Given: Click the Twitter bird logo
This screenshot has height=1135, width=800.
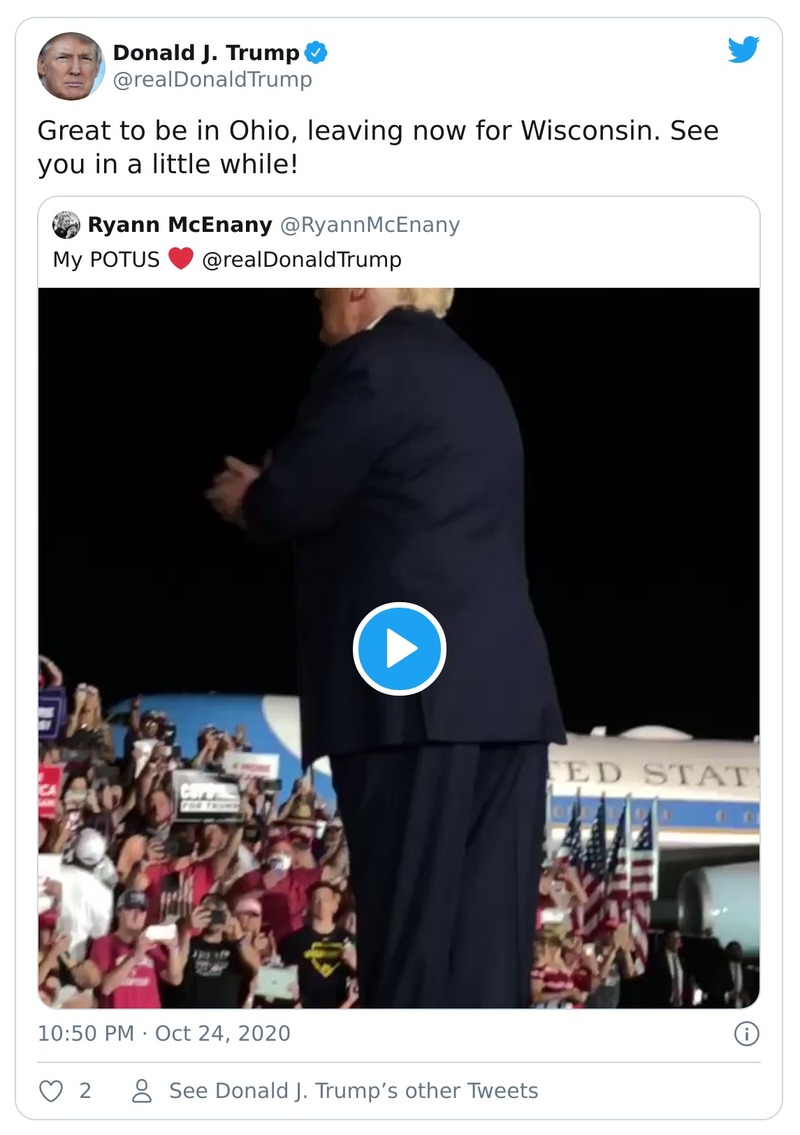Looking at the screenshot, I should coord(744,49).
